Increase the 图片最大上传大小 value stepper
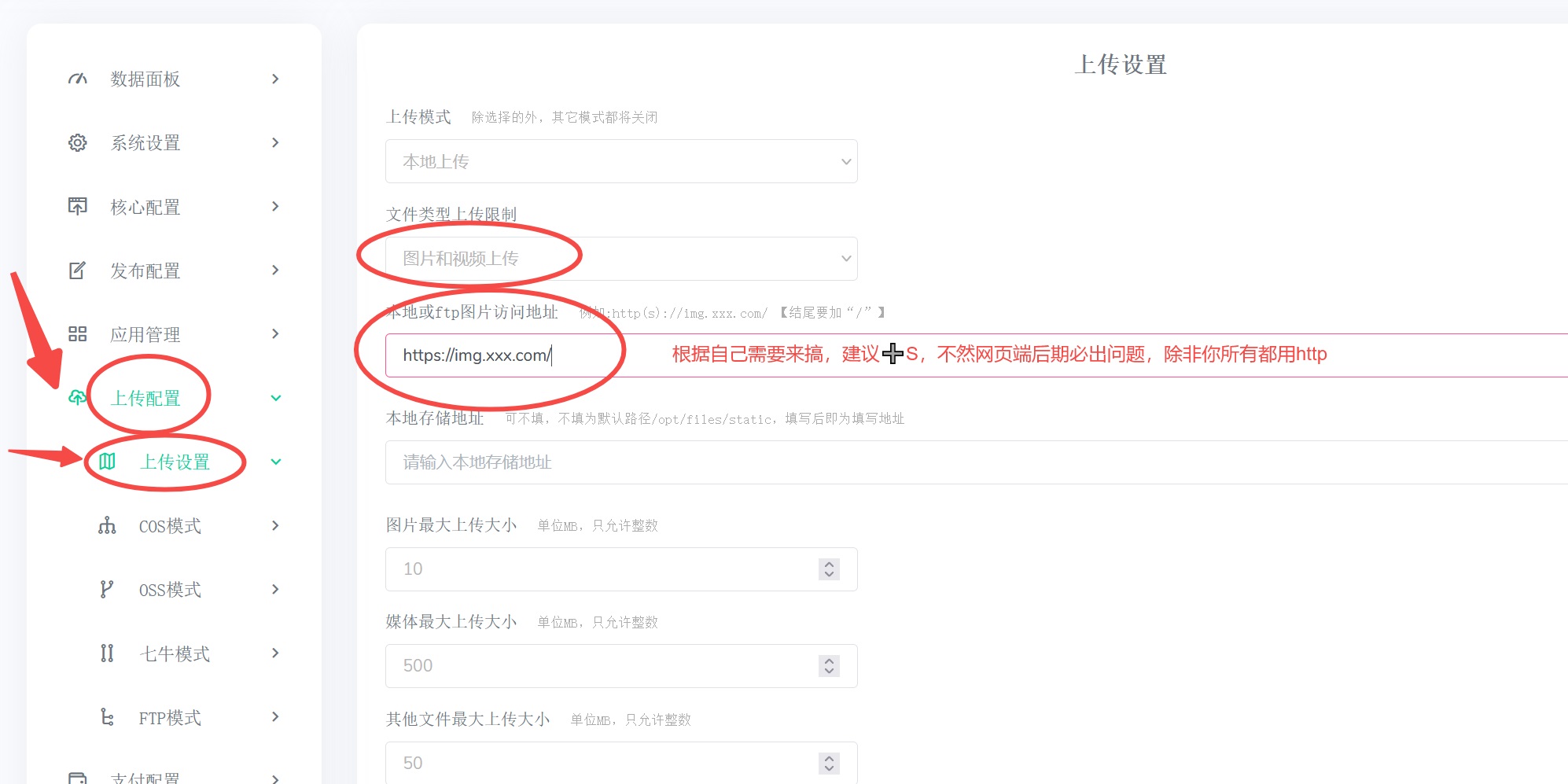Viewport: 1568px width, 784px height. (x=828, y=564)
